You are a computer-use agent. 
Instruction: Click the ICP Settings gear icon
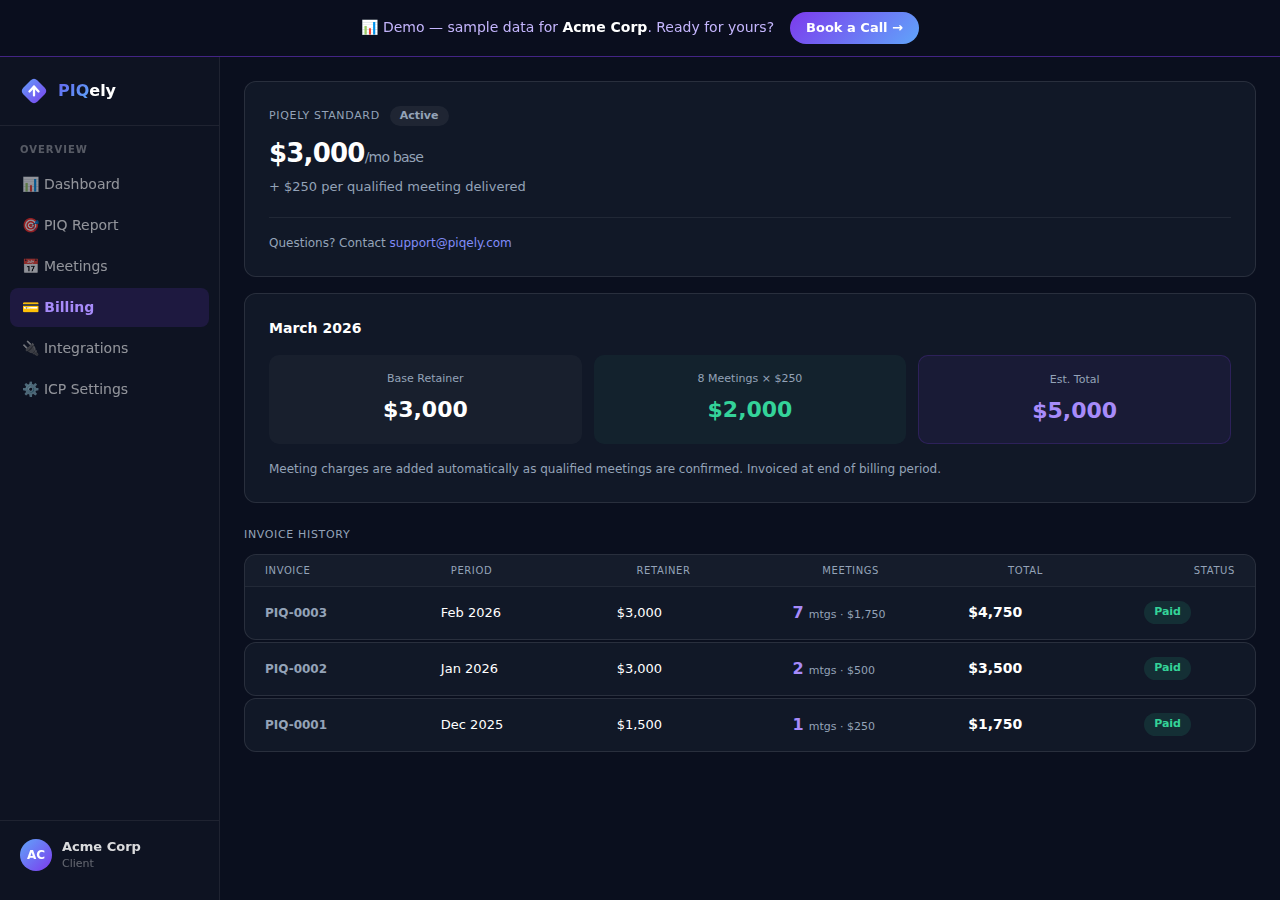[30, 389]
